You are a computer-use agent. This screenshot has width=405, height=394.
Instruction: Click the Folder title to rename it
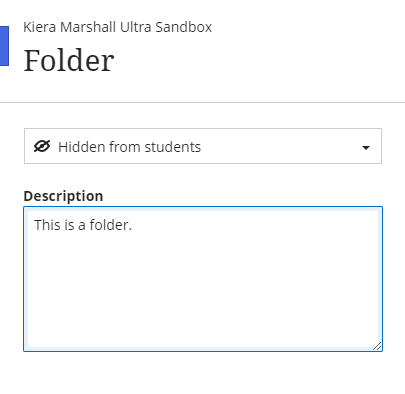click(x=69, y=60)
